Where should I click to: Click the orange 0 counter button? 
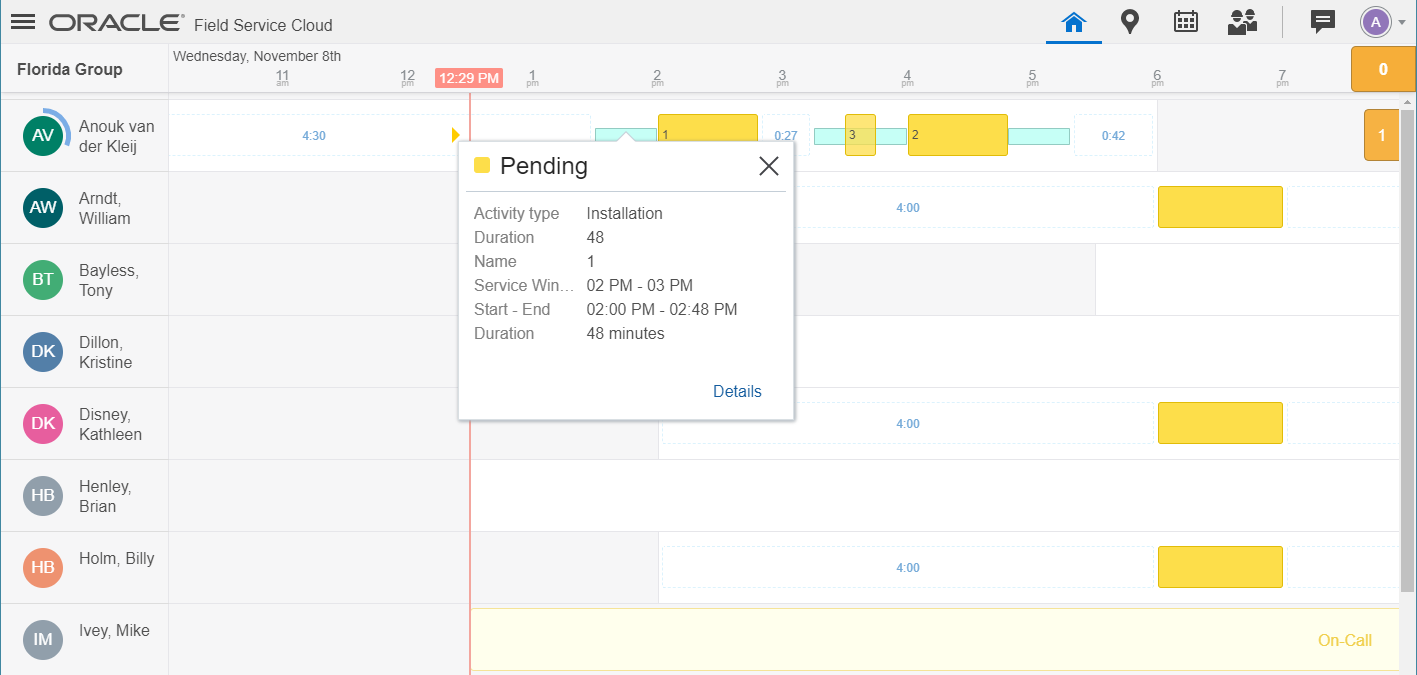[1383, 69]
